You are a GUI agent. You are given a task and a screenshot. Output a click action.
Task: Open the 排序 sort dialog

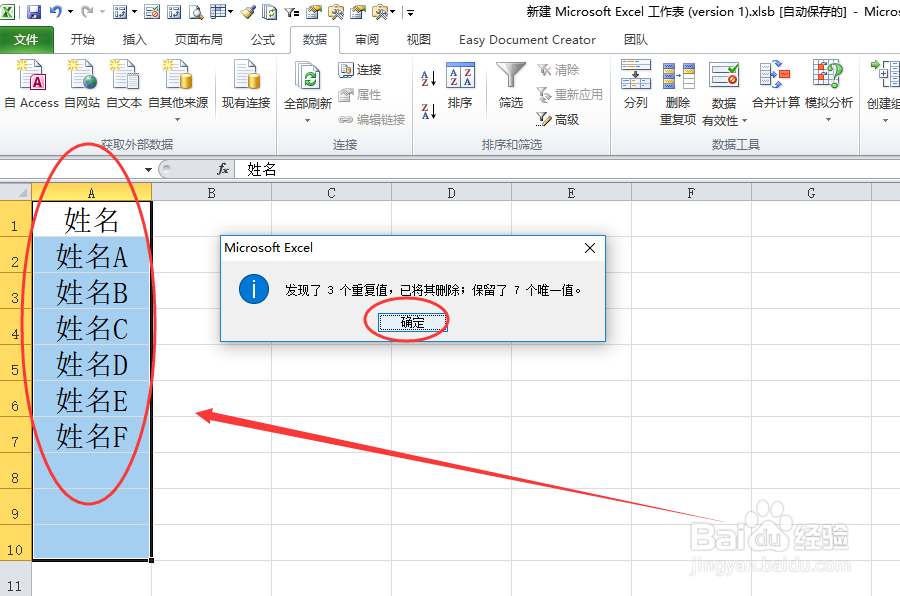460,86
